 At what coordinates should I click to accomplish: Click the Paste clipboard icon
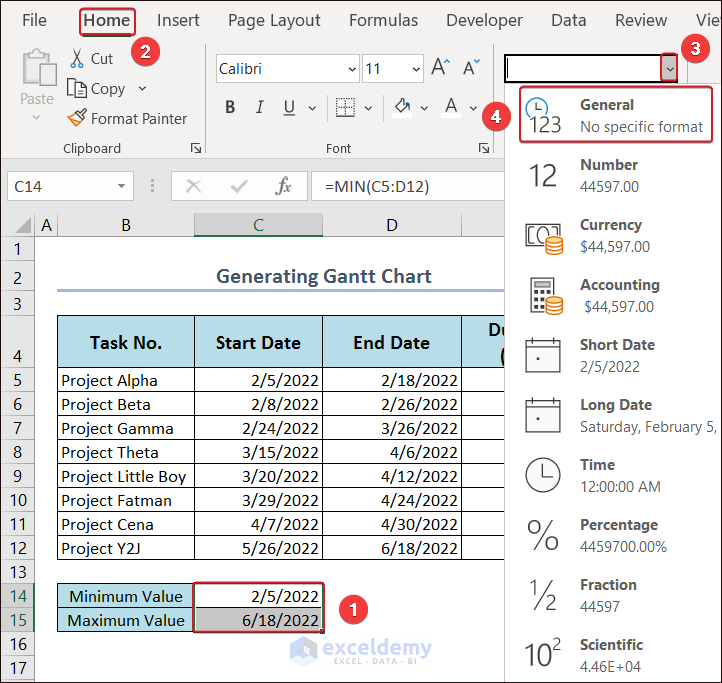[x=37, y=70]
